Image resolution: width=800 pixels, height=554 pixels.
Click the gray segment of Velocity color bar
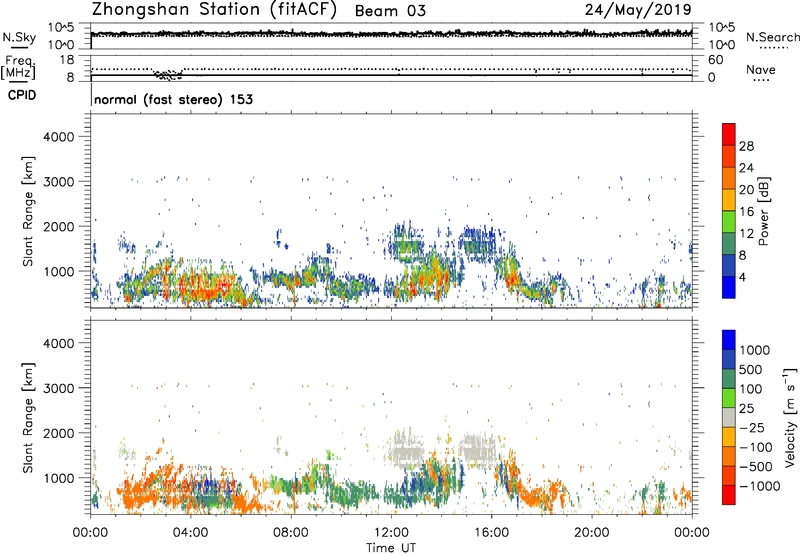[729, 417]
